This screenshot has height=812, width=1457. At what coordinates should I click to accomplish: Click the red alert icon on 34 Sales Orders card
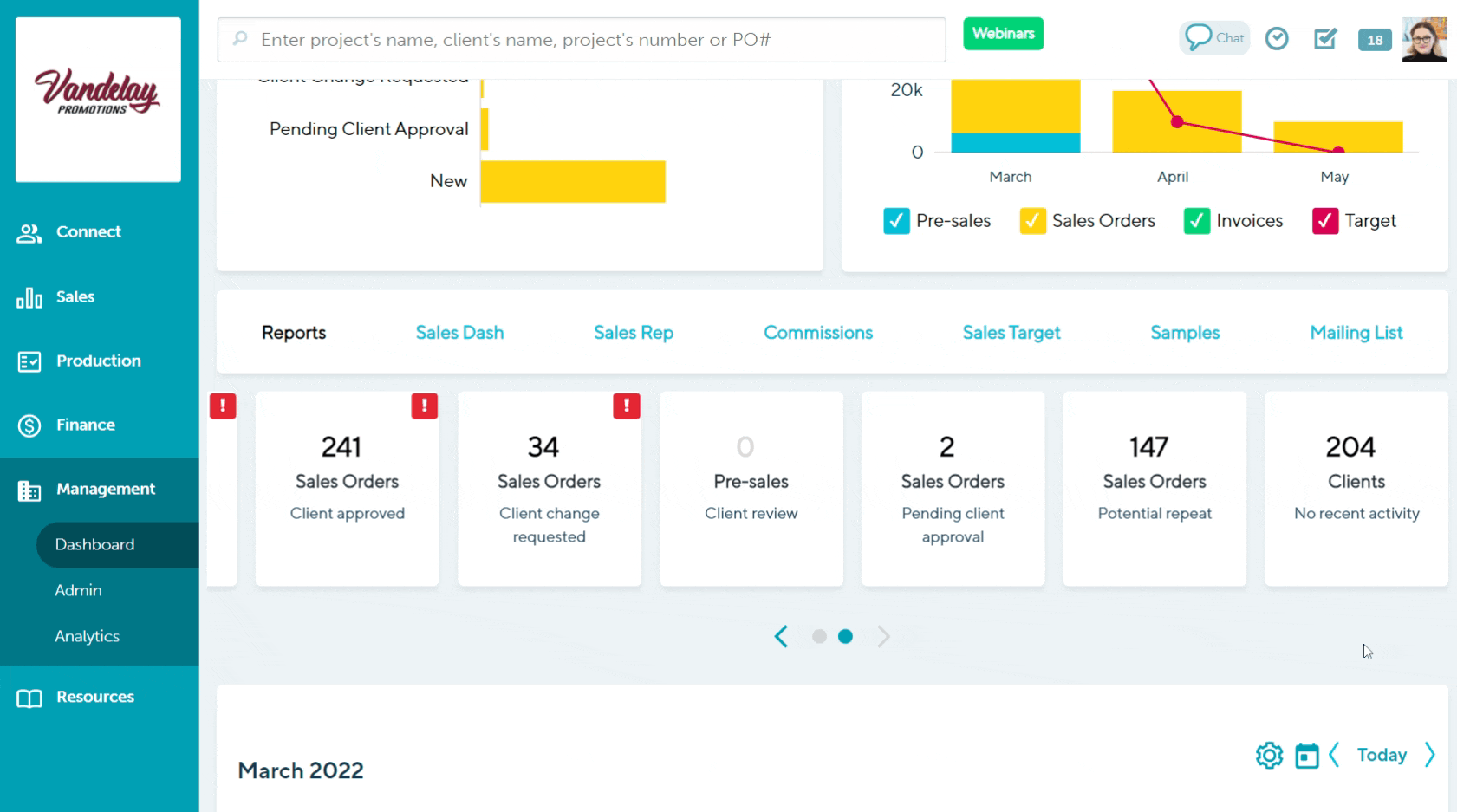pyautogui.click(x=626, y=406)
